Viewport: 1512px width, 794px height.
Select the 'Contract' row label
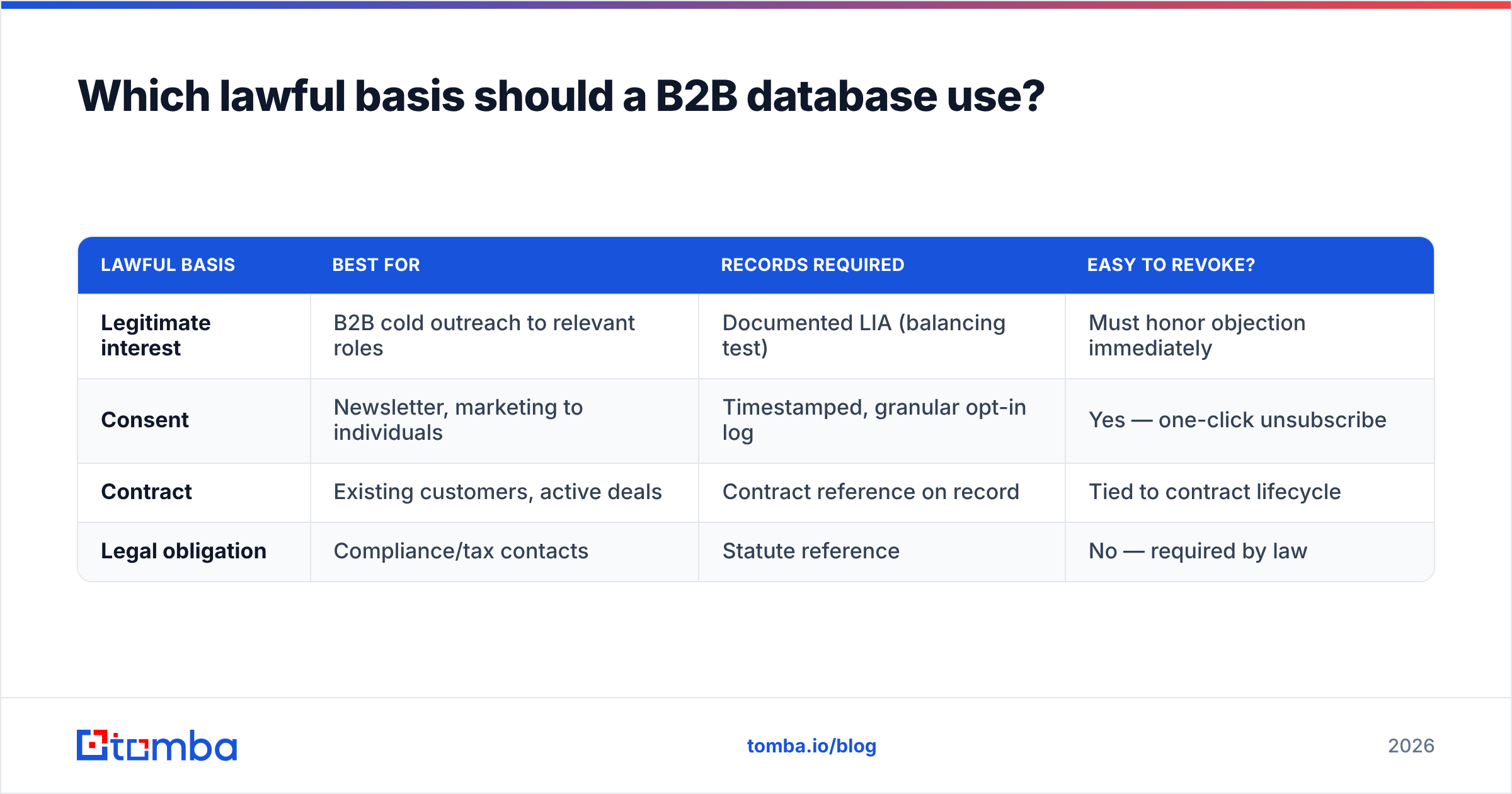pyautogui.click(x=146, y=492)
